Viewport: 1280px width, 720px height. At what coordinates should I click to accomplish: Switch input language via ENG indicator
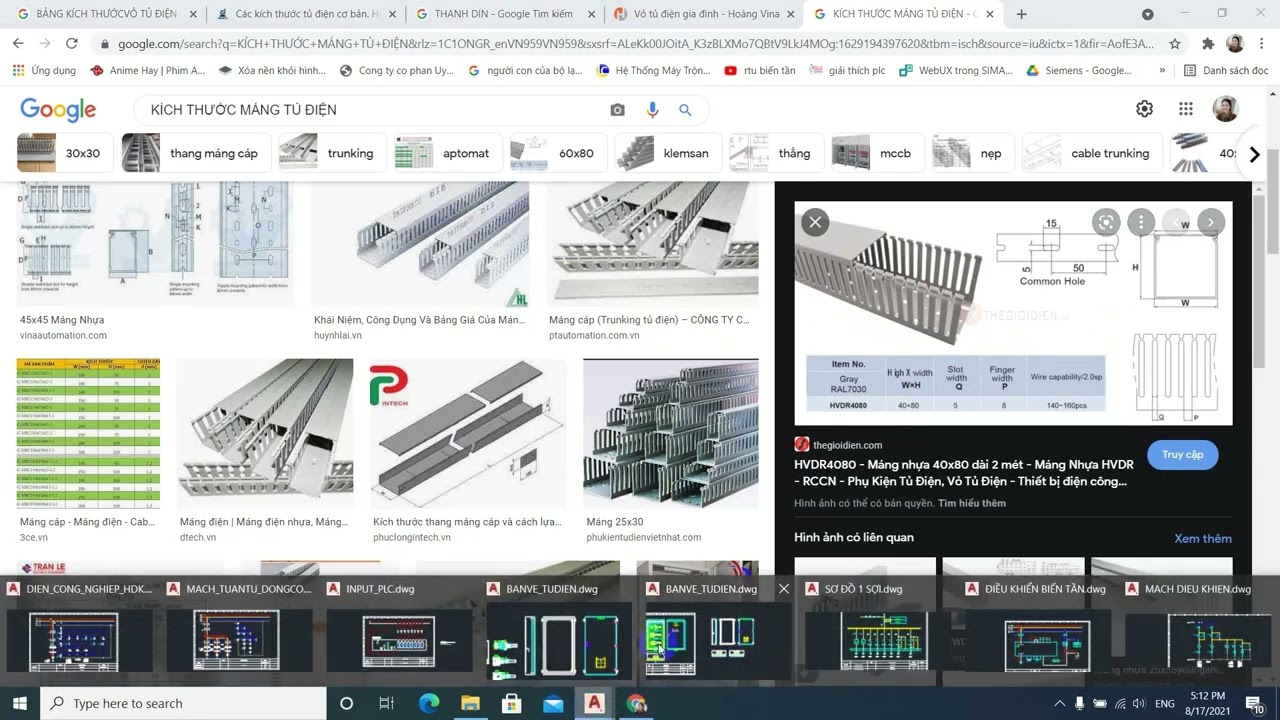pyautogui.click(x=1165, y=704)
